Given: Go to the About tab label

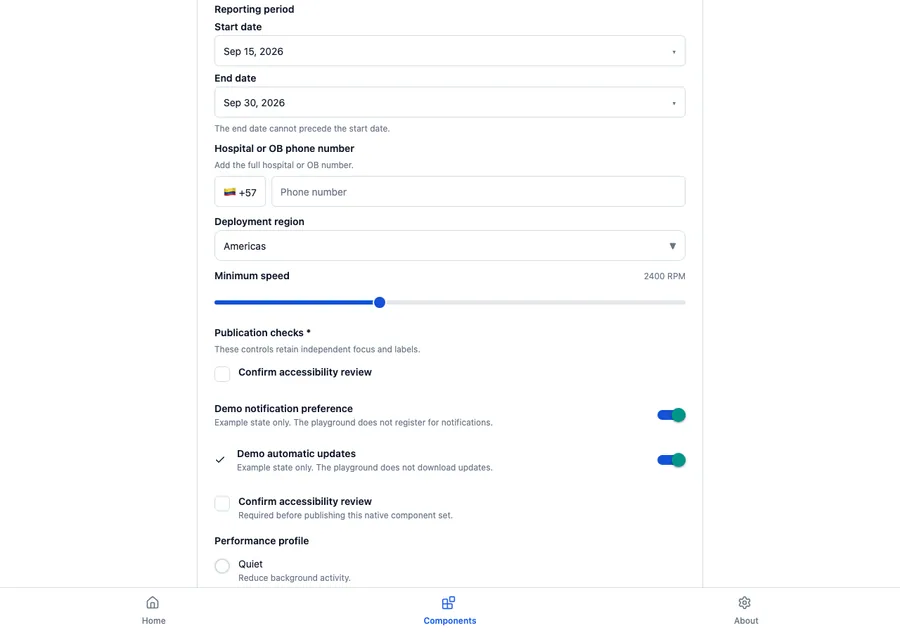Looking at the screenshot, I should coord(746,620).
